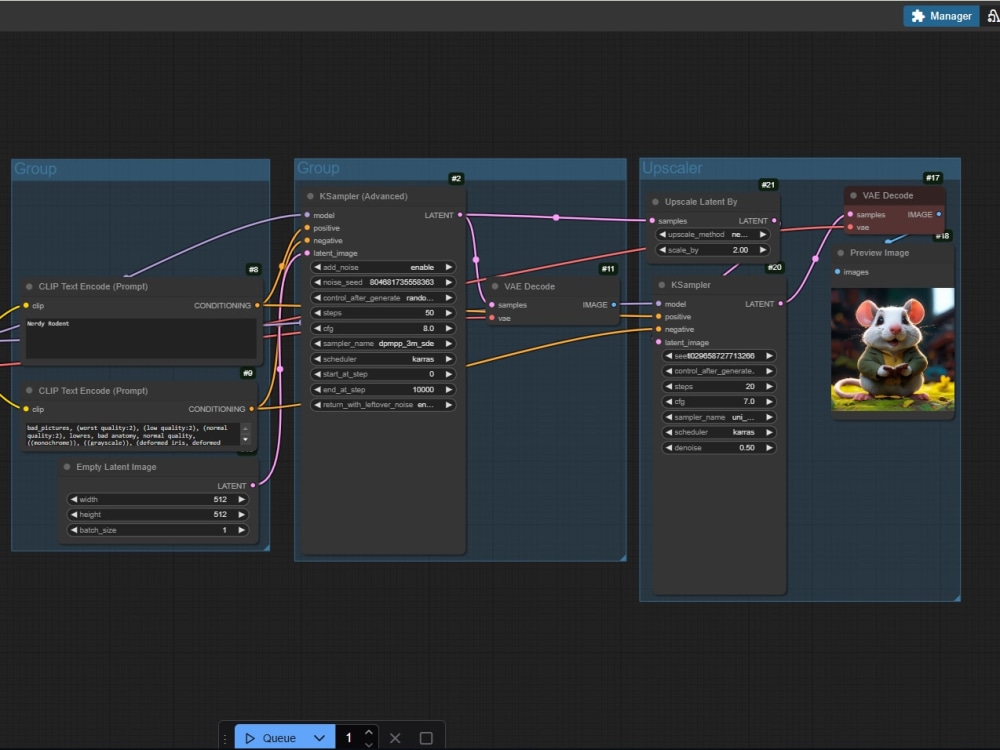Decrease batch_size value arrow
Viewport: 1000px width, 750px height.
[74, 530]
